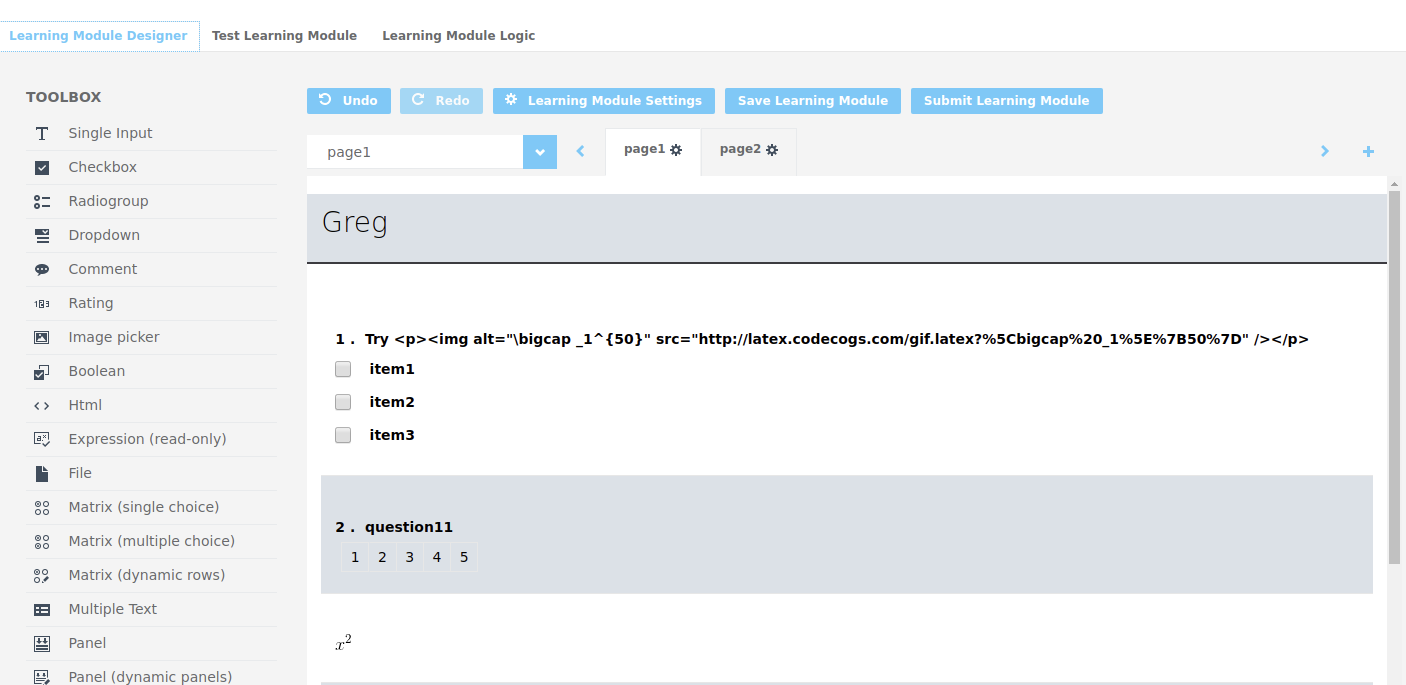Click the Undo button
The width and height of the screenshot is (1406, 685).
(349, 101)
